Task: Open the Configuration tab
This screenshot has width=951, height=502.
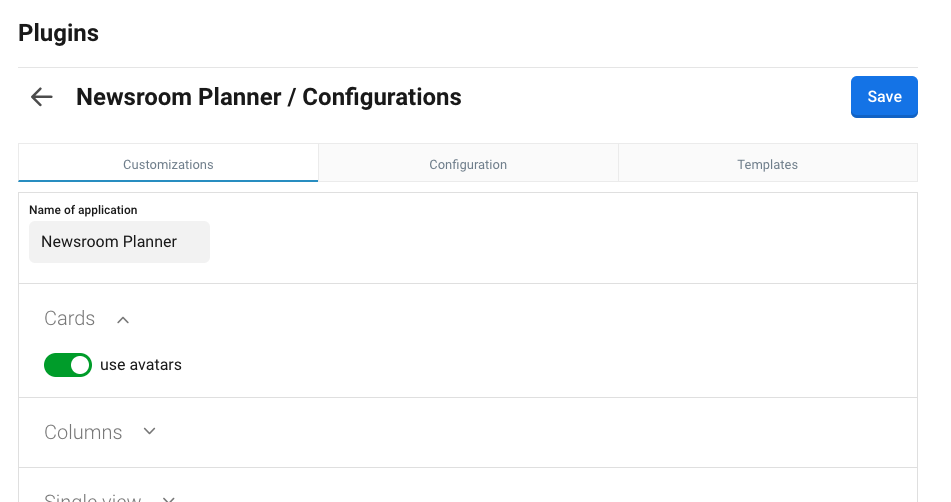Action: tap(468, 164)
